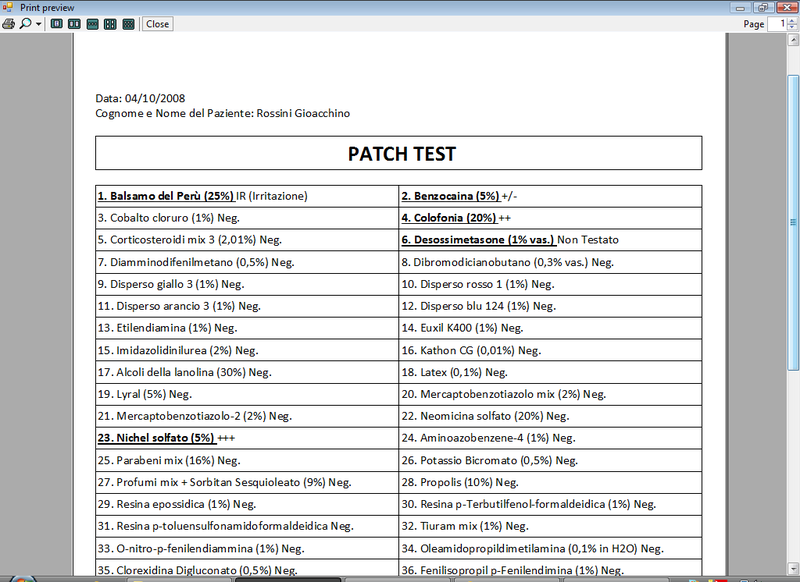Switch to one-page layout view
The image size is (800, 582).
pyautogui.click(x=57, y=24)
